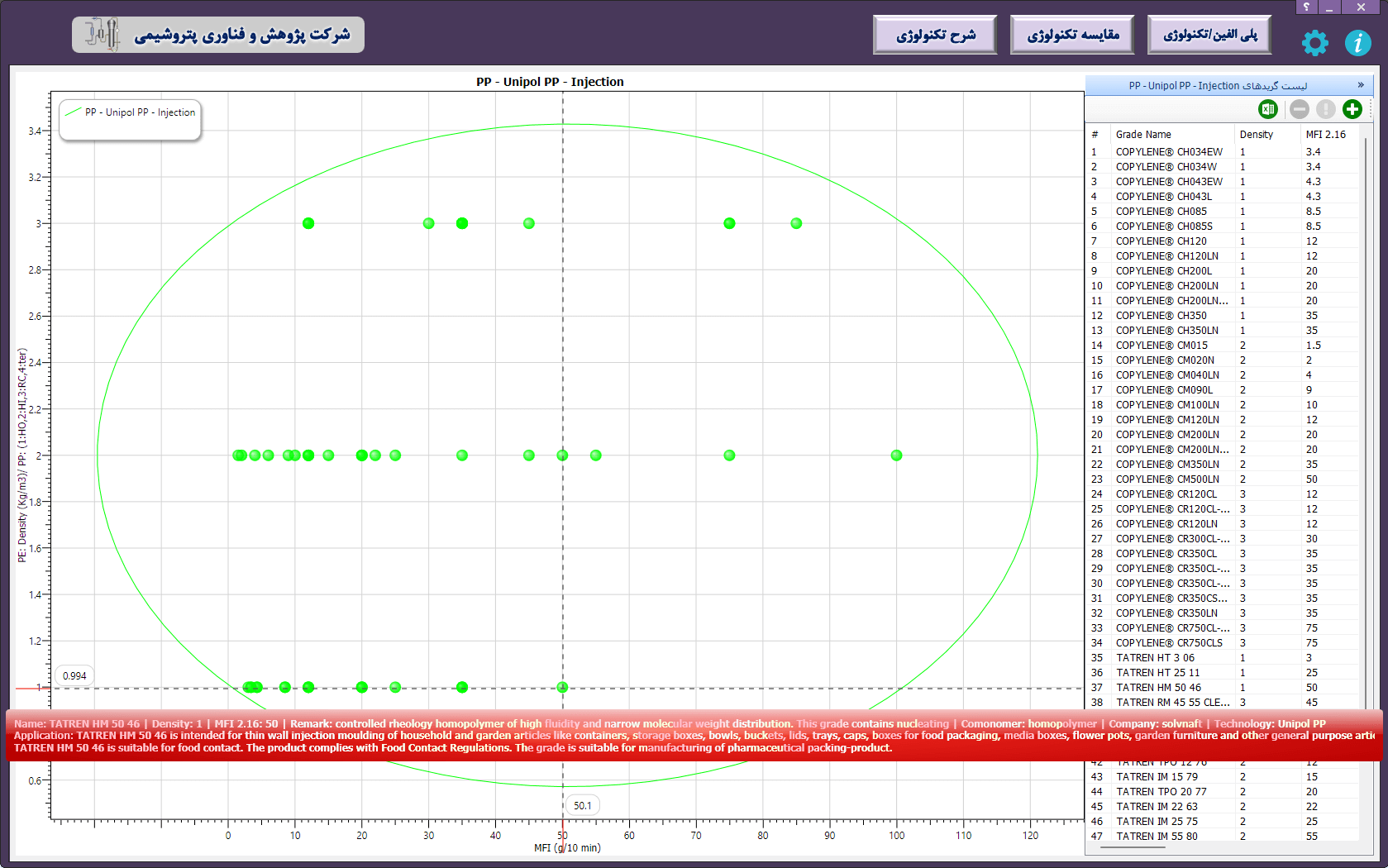Click the red TATREN HM 50 46 tooltip
Screen dimensions: 1388x868
point(694,736)
